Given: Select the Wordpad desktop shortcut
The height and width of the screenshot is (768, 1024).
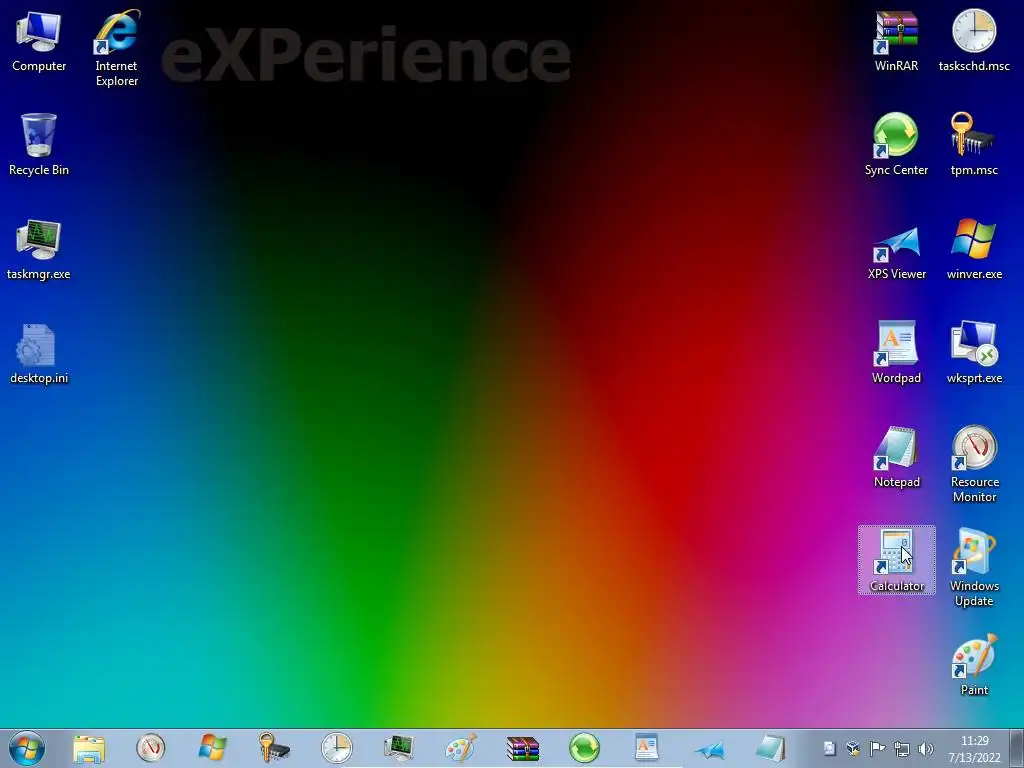Looking at the screenshot, I should point(897,353).
